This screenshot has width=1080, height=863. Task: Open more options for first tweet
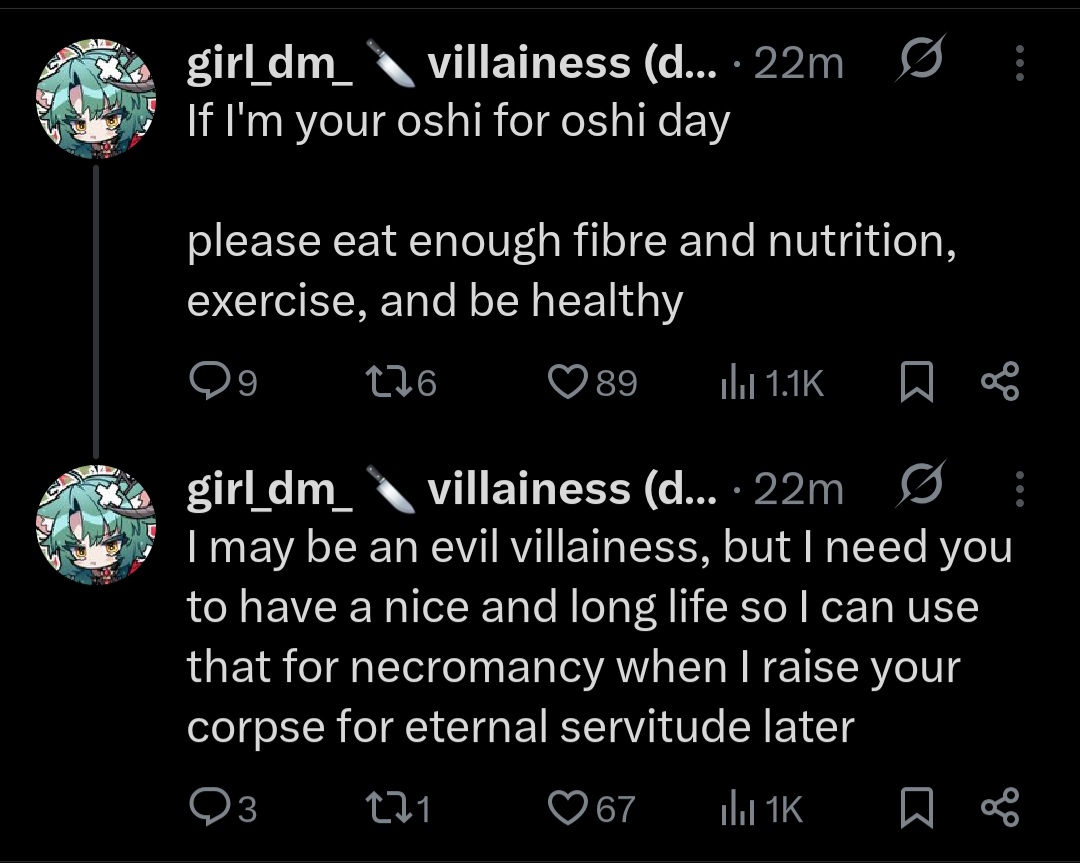coord(1019,64)
